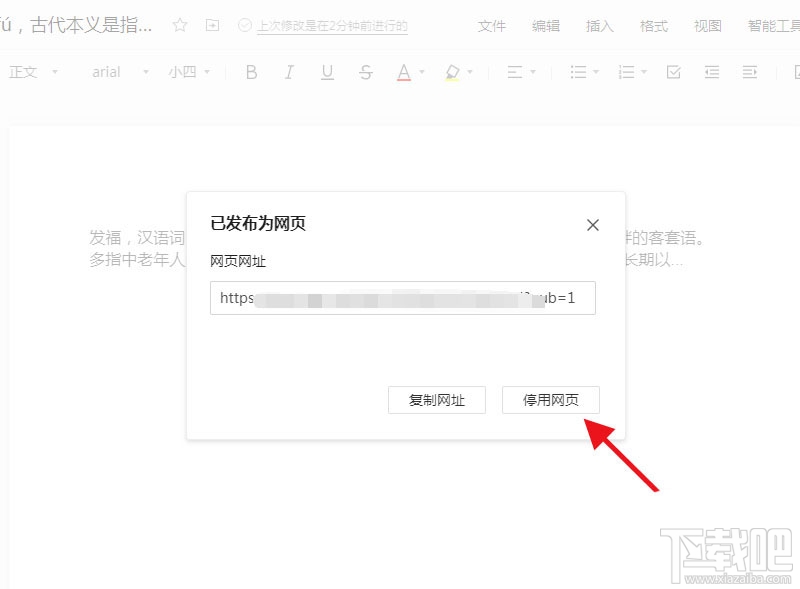Image resolution: width=800 pixels, height=589 pixels.
Task: Open the 格式 menu
Action: tap(653, 27)
